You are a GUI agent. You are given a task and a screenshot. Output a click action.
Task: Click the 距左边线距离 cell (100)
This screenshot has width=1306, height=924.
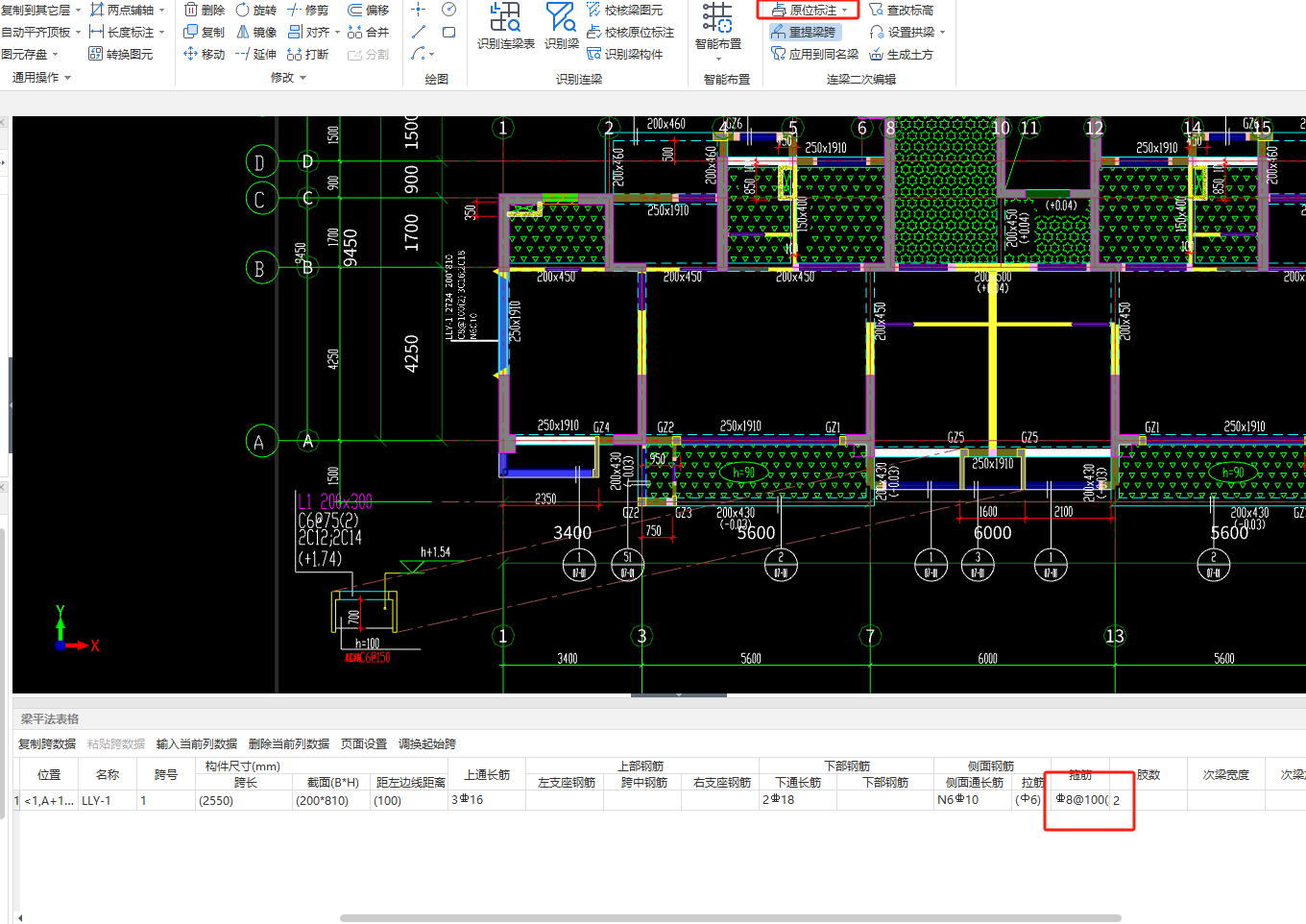tap(410, 800)
